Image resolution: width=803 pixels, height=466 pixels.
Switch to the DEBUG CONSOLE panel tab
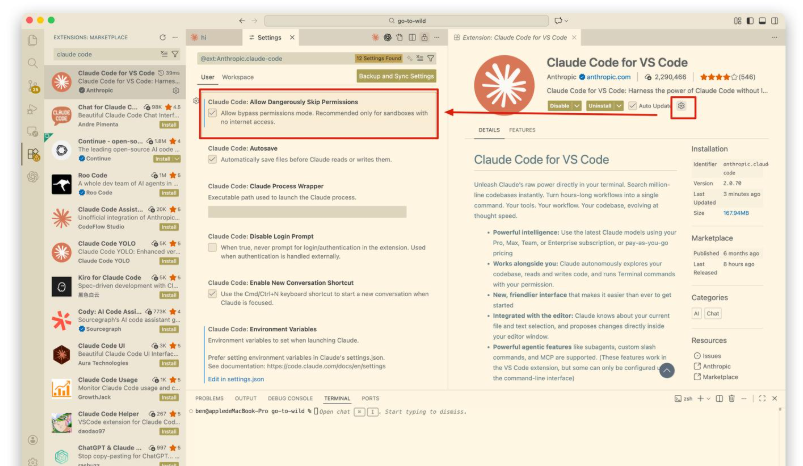tap(290, 398)
